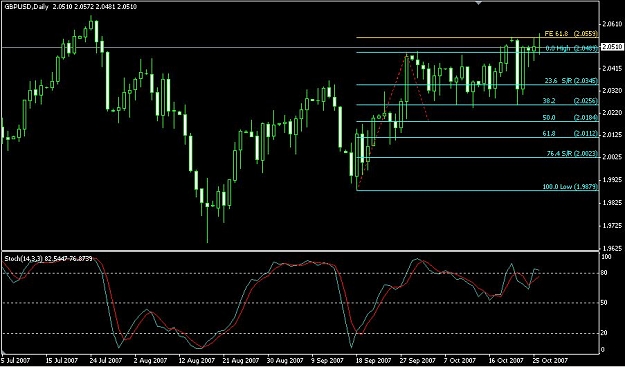Click the 61.8 (2.0112) retracement label

(570, 134)
